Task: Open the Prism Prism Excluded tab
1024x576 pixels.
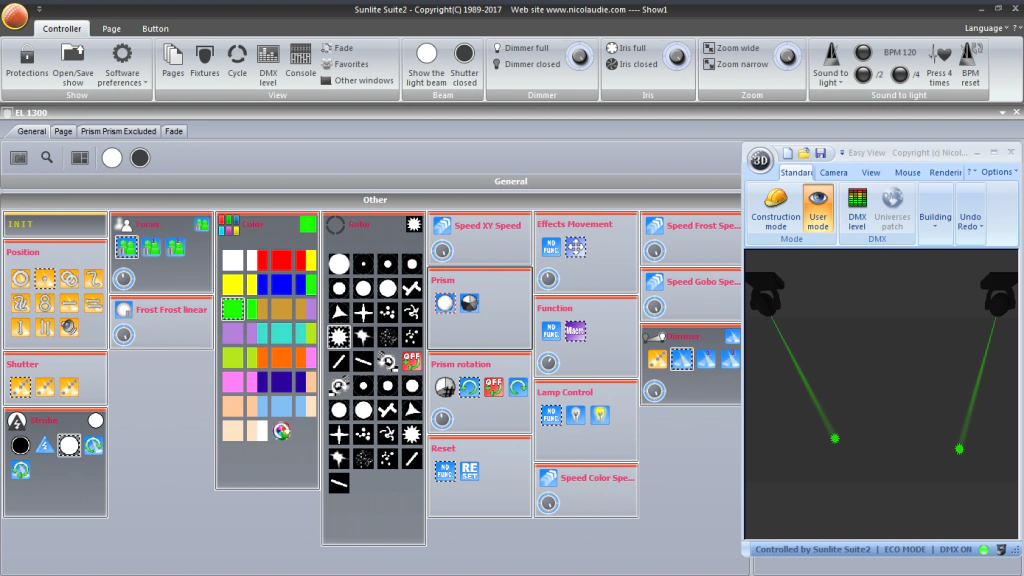Action: click(x=118, y=131)
